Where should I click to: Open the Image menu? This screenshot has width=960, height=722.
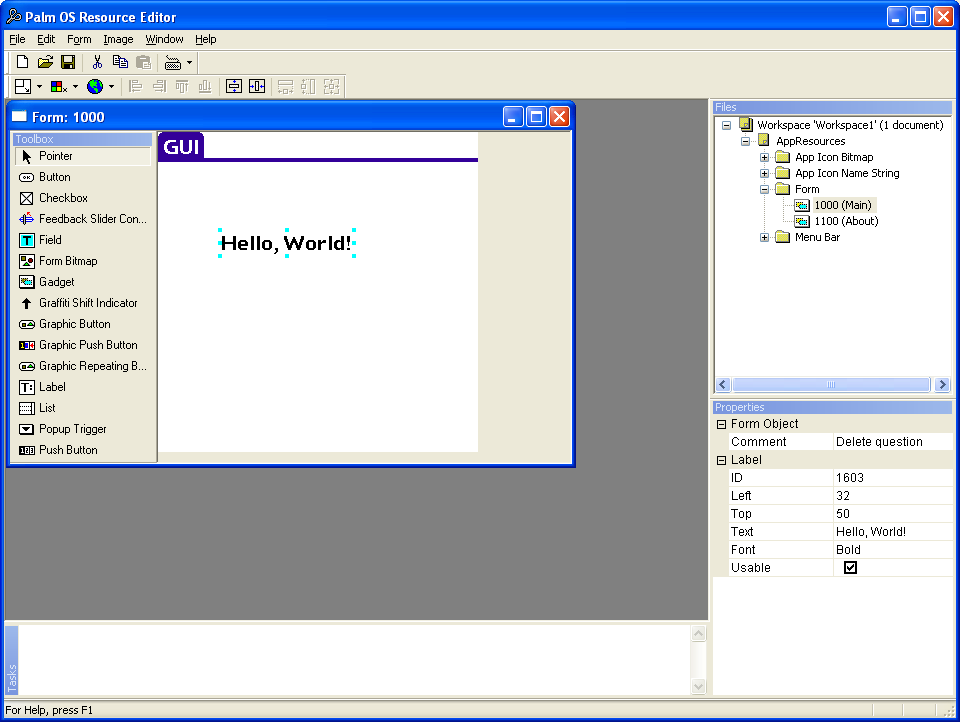click(118, 39)
